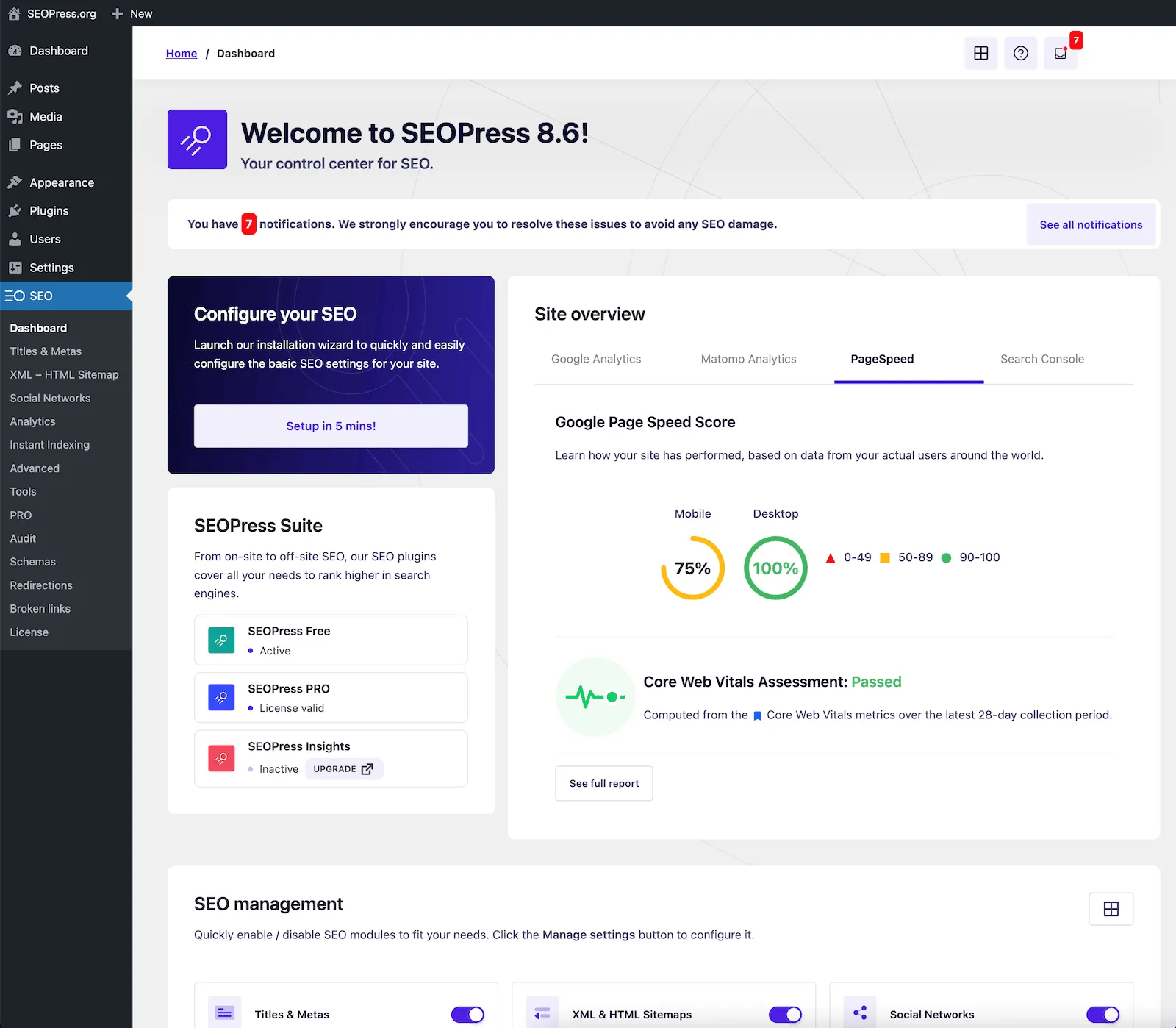Click the Plugins plug icon

pos(16,210)
